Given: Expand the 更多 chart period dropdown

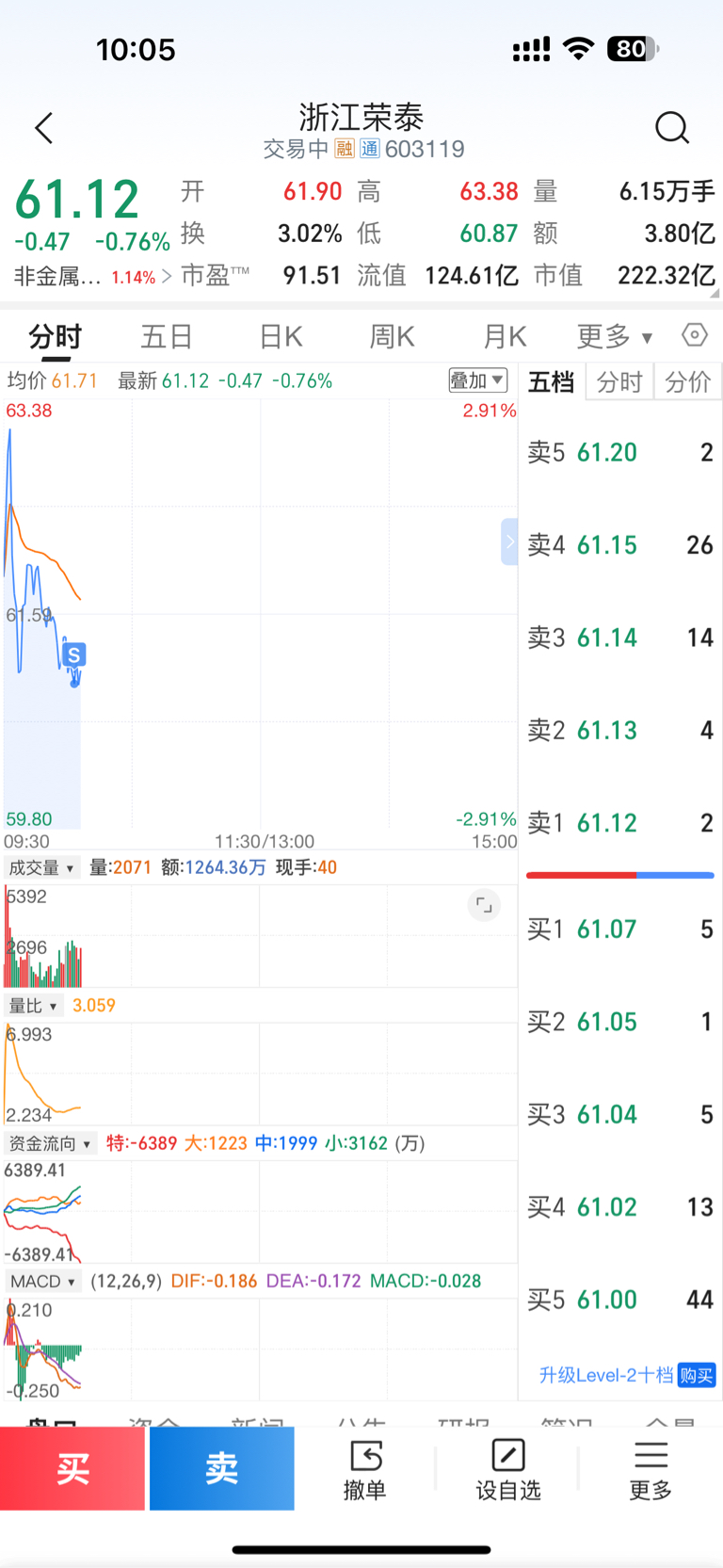Looking at the screenshot, I should [x=615, y=336].
